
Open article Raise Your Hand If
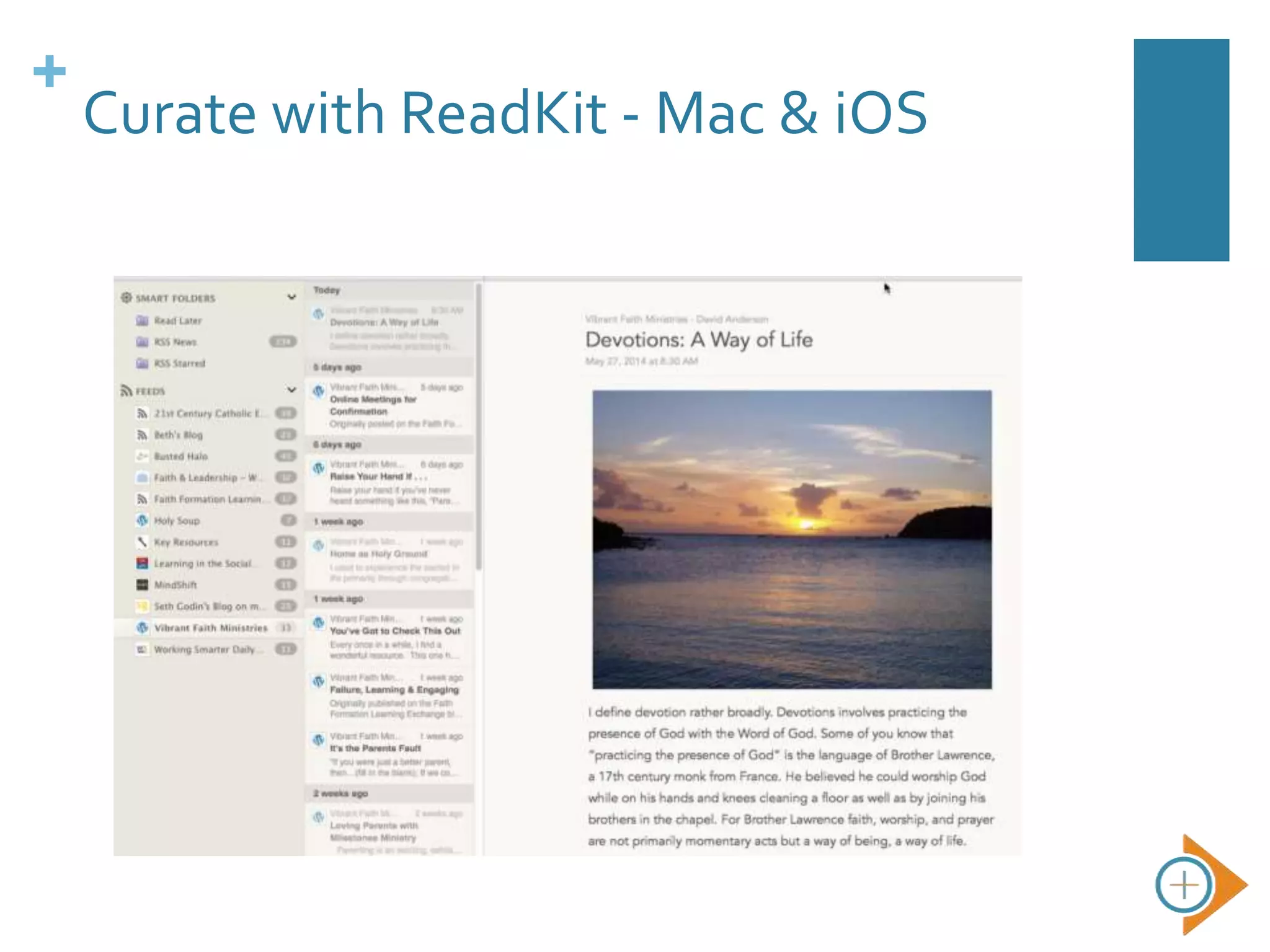(389, 482)
